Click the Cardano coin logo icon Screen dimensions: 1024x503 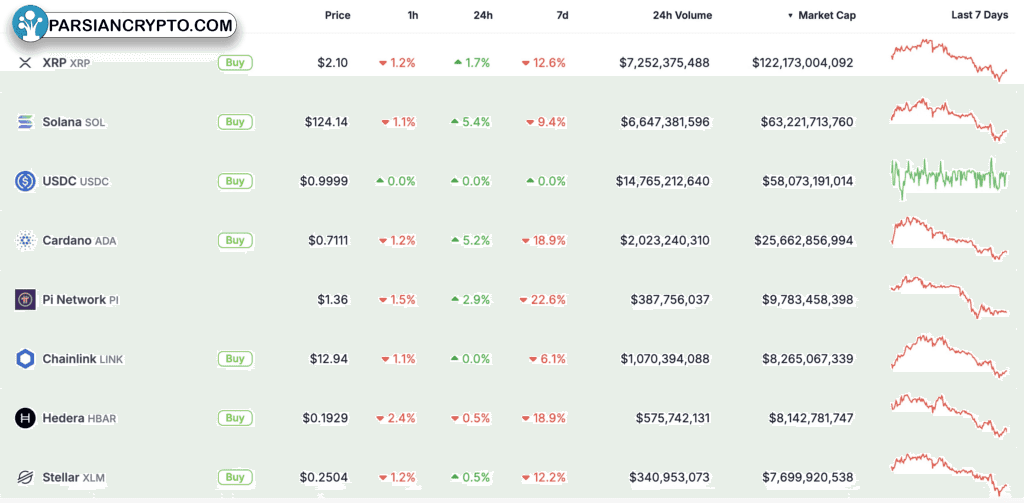(25, 240)
